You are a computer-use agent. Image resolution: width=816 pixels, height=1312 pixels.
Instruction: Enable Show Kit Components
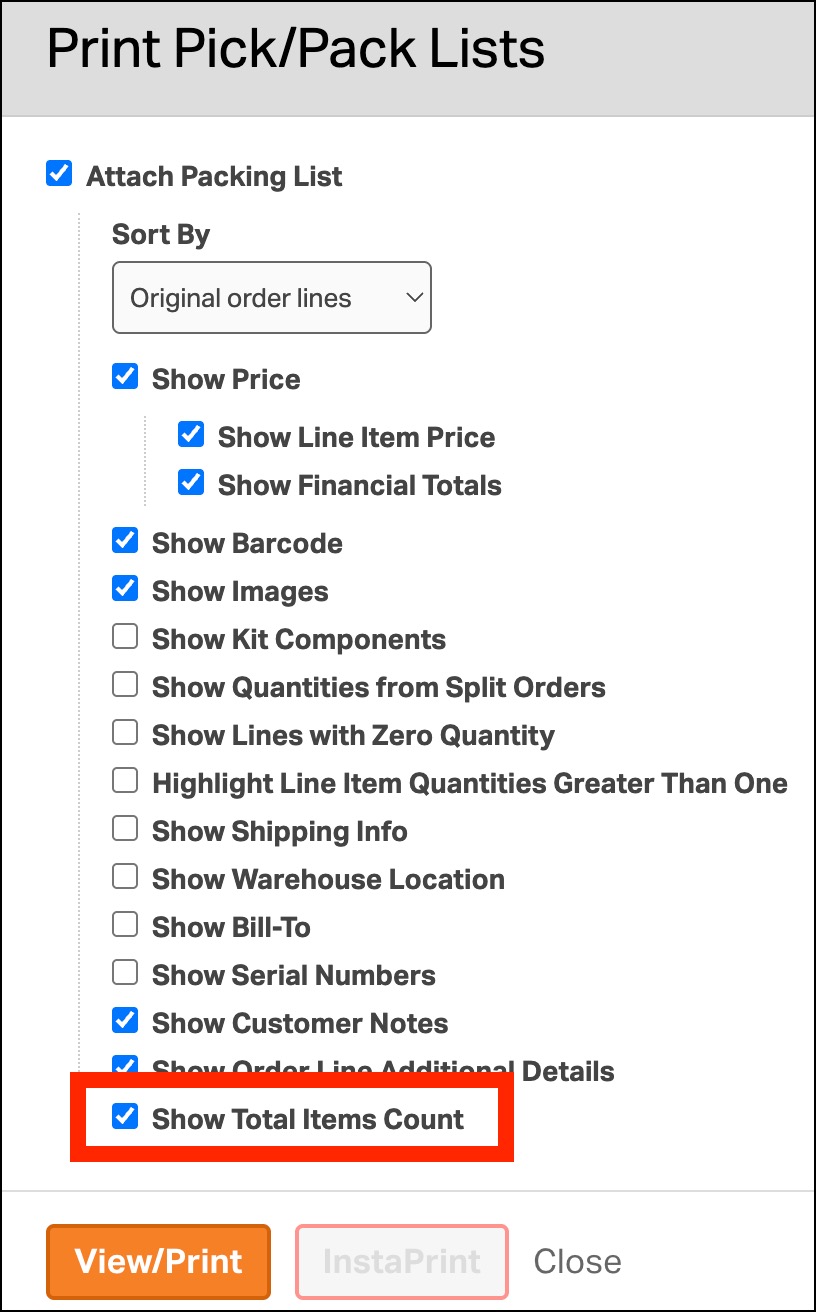(125, 638)
